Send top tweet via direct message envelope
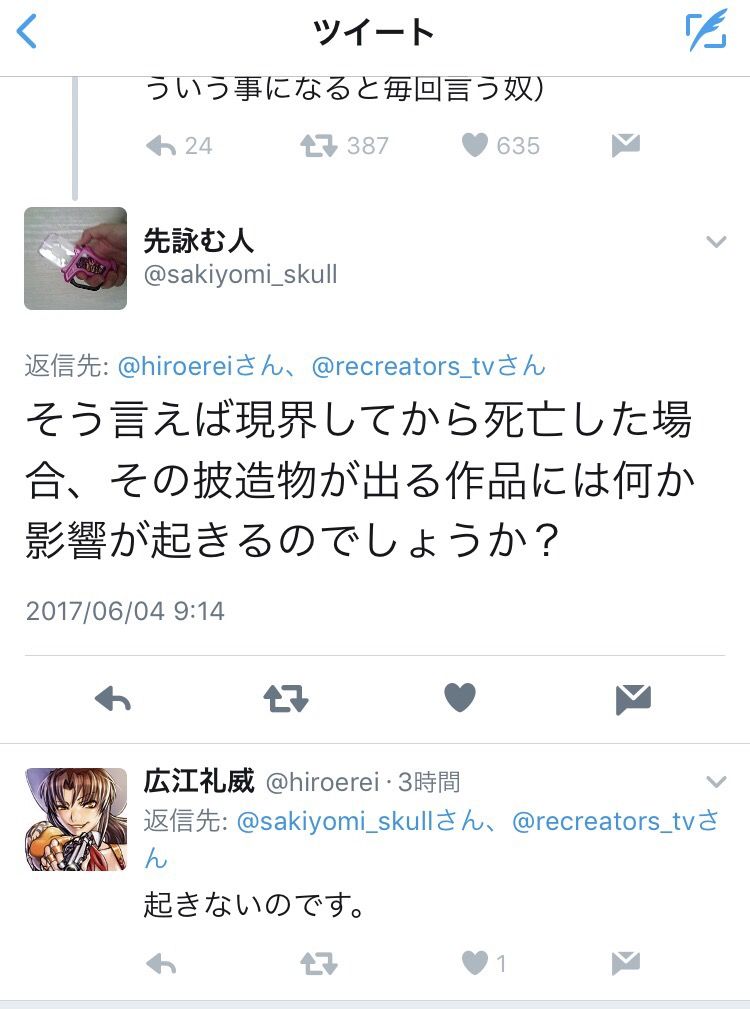The width and height of the screenshot is (750, 1009). pos(626,145)
